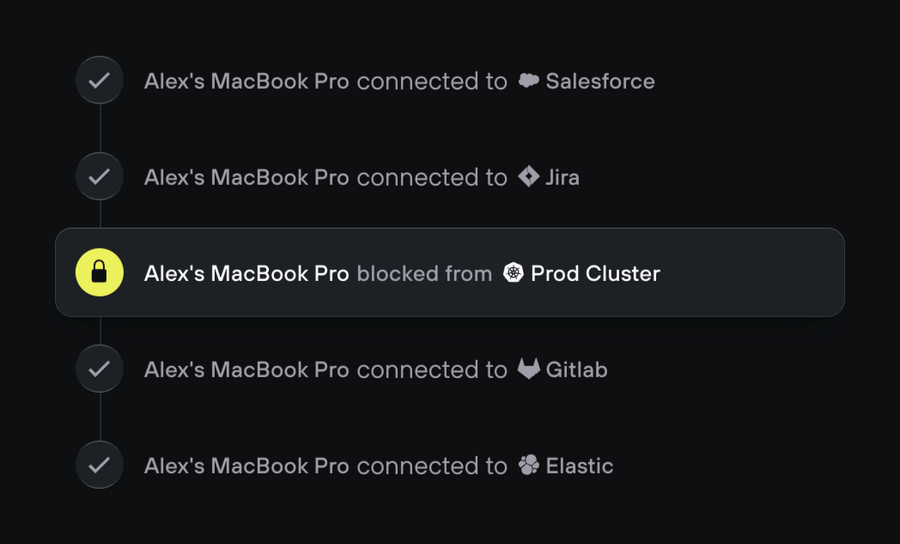This screenshot has width=900, height=544.
Task: Click the Salesforce cloud icon
Action: pyautogui.click(x=529, y=81)
